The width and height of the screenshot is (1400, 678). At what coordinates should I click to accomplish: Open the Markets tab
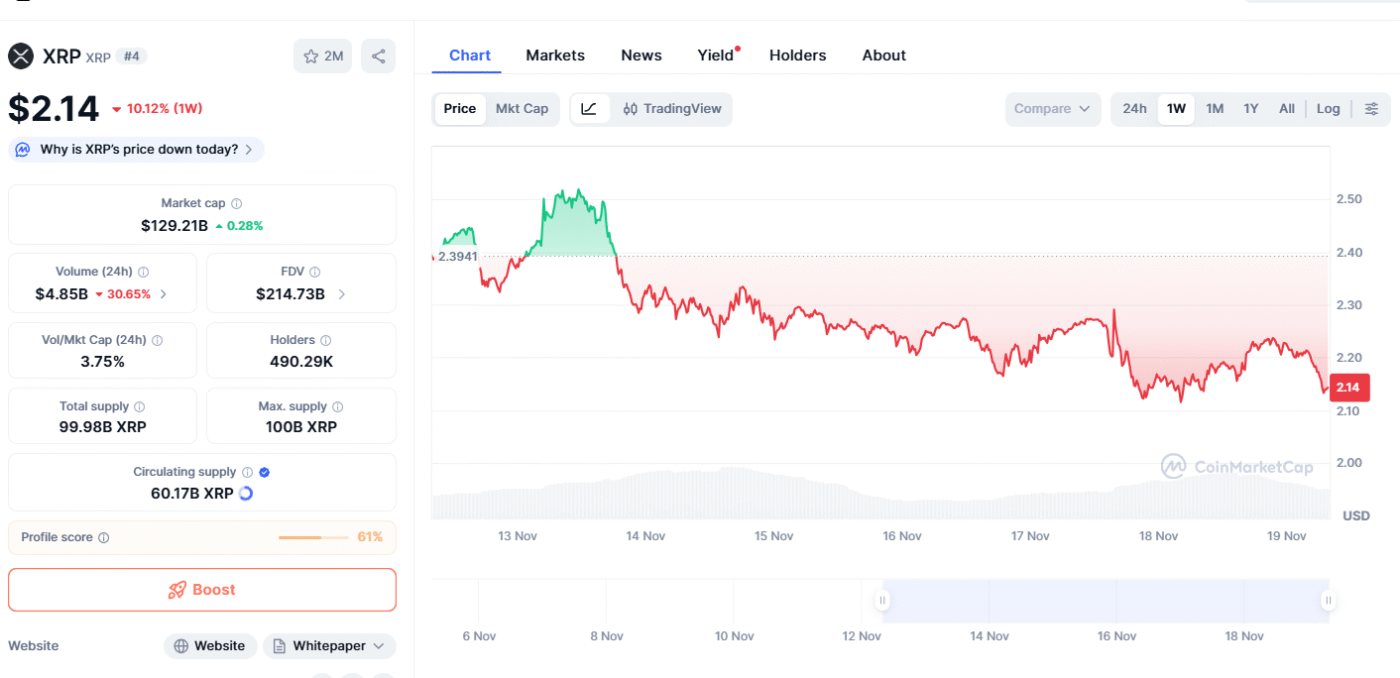tap(555, 56)
